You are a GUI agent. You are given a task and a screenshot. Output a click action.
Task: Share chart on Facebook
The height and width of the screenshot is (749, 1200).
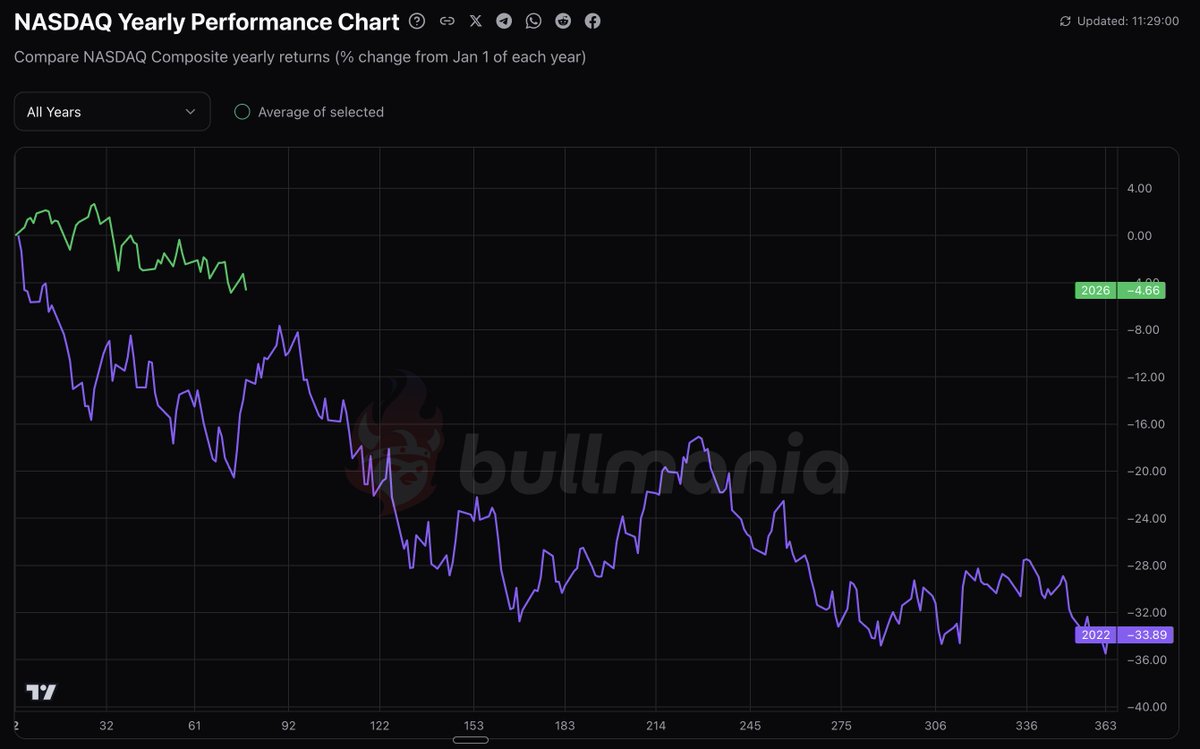(593, 21)
